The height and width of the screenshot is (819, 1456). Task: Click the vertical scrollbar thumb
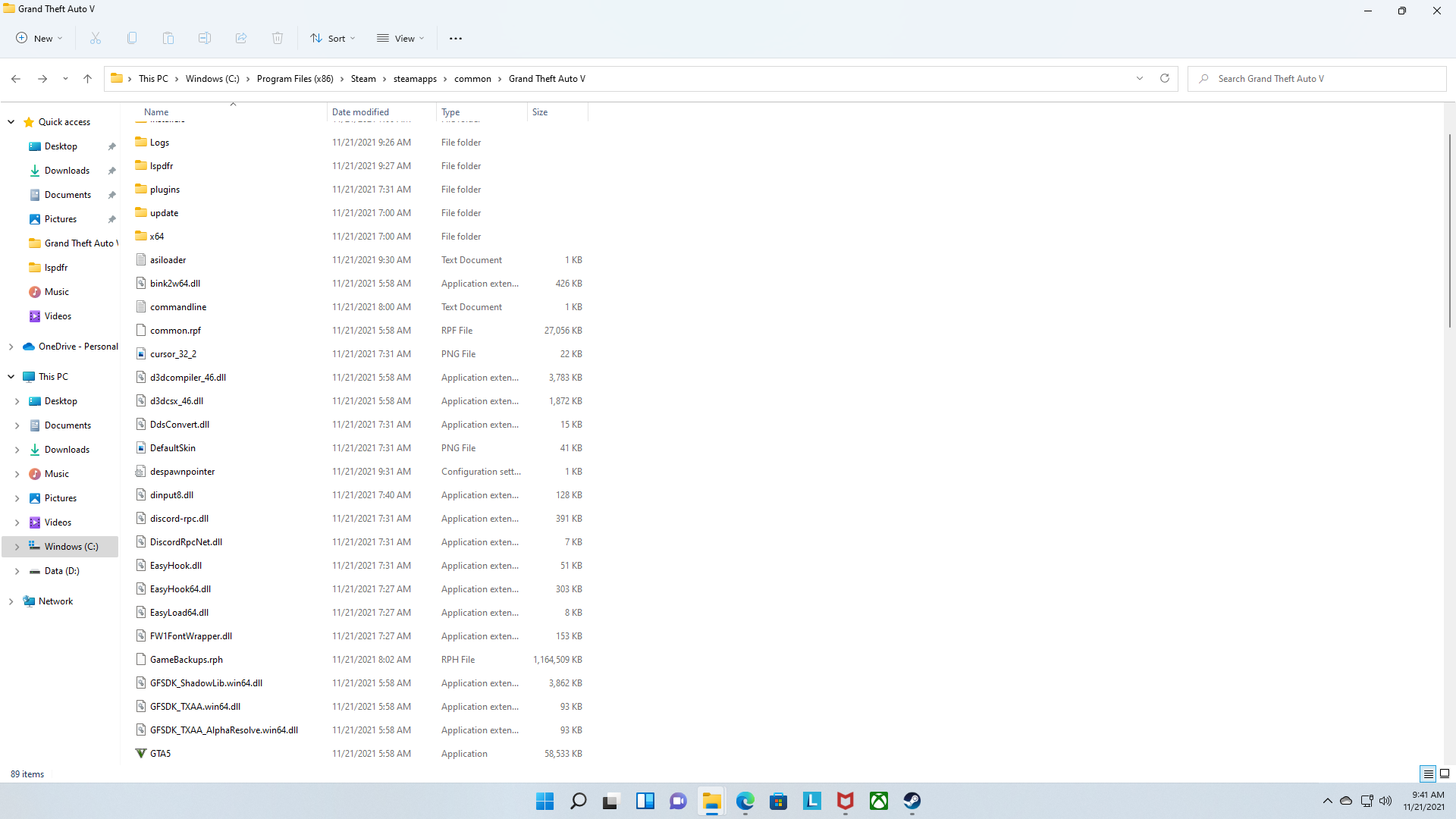[1449, 231]
